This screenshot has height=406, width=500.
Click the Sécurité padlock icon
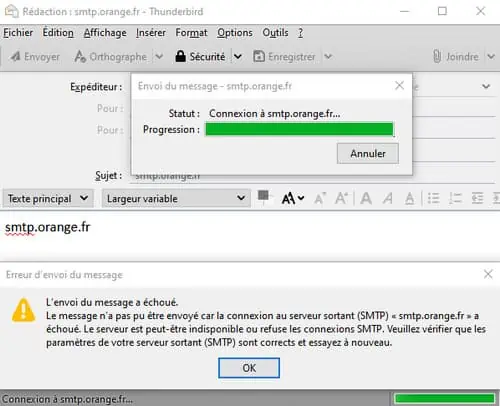click(x=180, y=56)
